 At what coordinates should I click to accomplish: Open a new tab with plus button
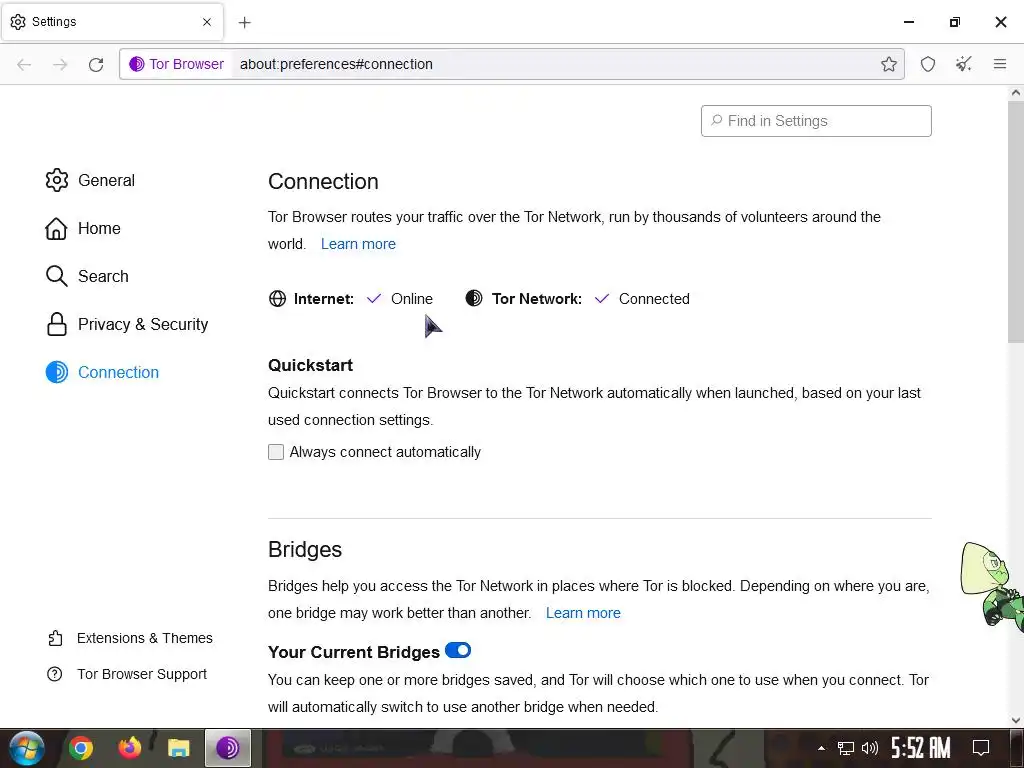tap(244, 22)
